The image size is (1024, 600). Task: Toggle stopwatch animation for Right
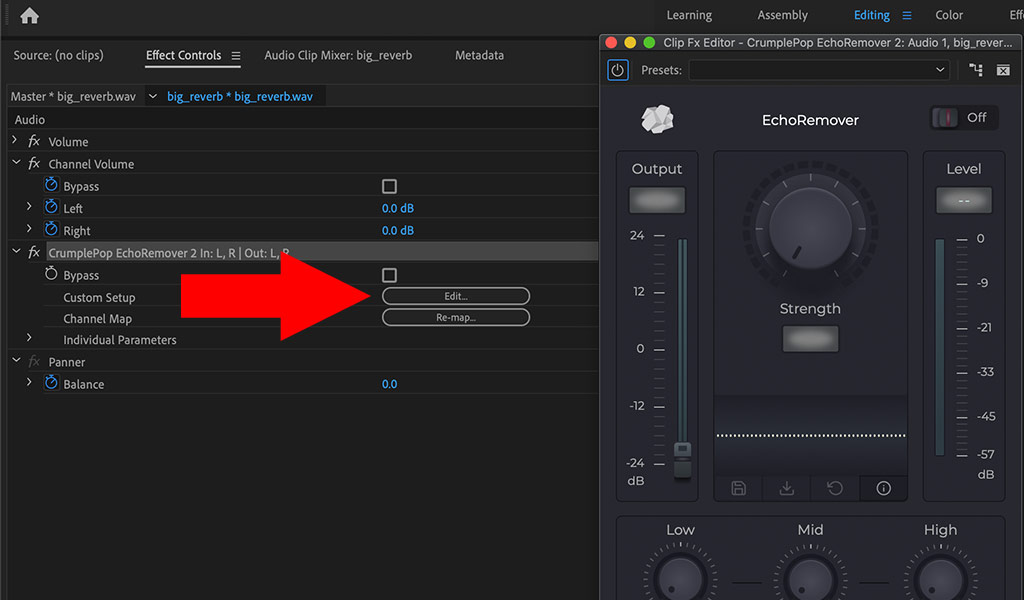[51, 230]
